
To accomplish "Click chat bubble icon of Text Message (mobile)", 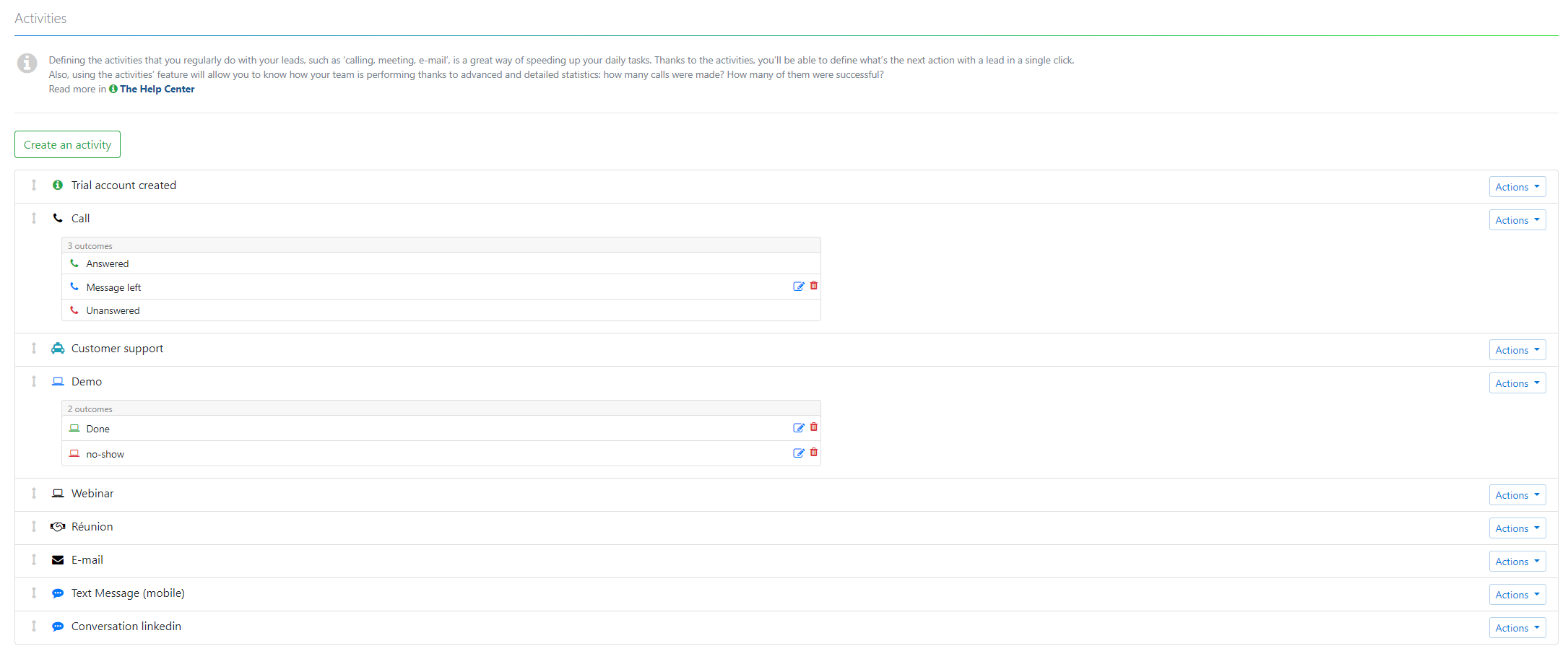I will point(58,593).
